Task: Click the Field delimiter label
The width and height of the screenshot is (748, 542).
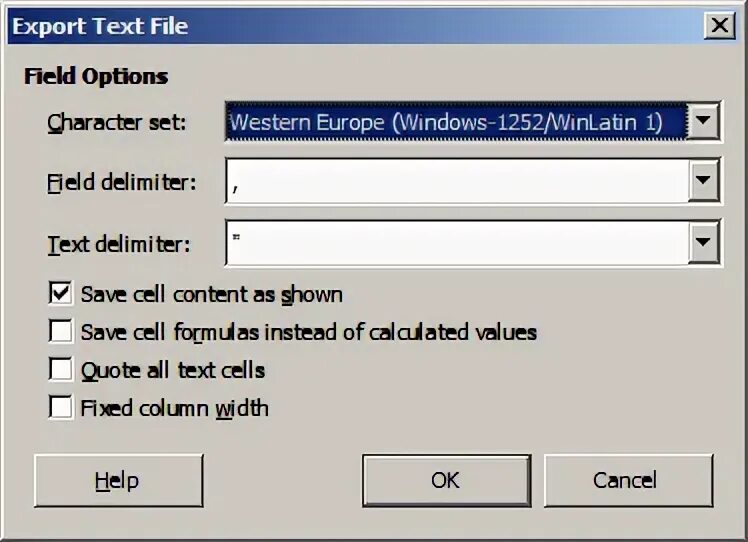Action: 121,183
